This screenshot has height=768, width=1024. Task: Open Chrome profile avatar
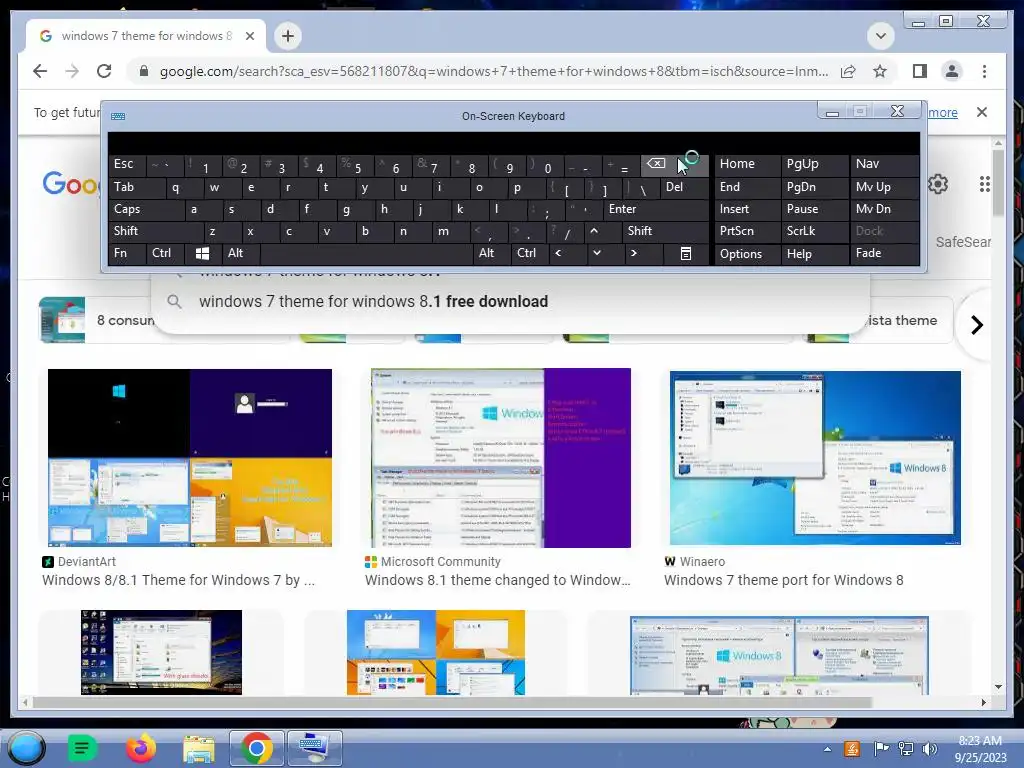tap(952, 71)
